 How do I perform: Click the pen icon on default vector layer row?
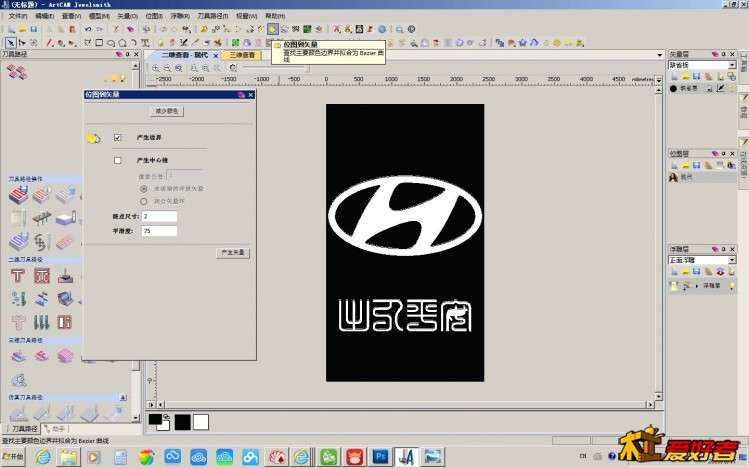pyautogui.click(x=721, y=88)
